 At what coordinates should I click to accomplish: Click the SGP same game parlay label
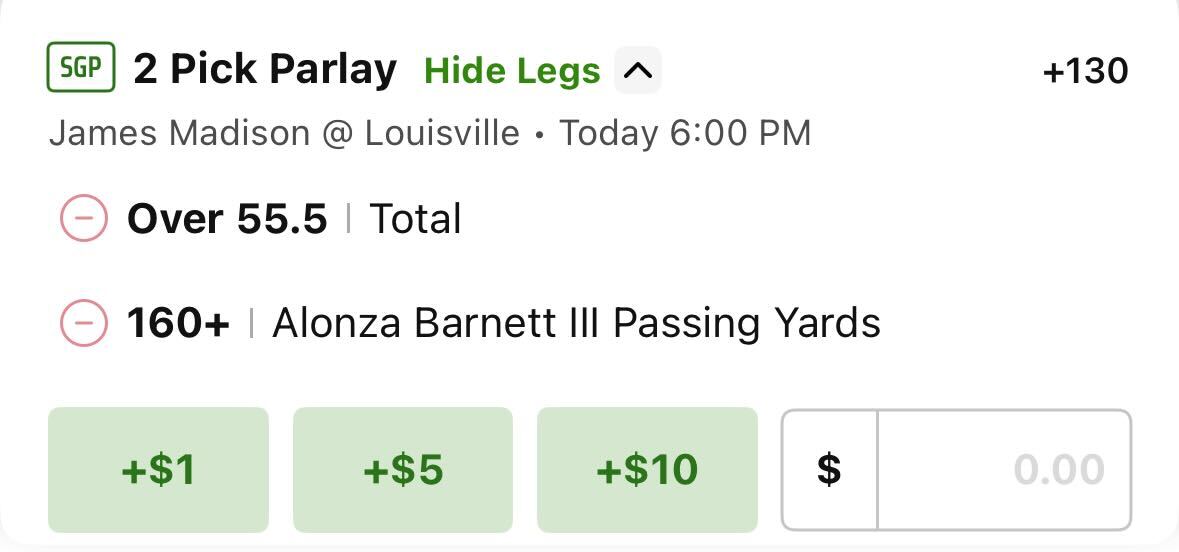click(80, 67)
